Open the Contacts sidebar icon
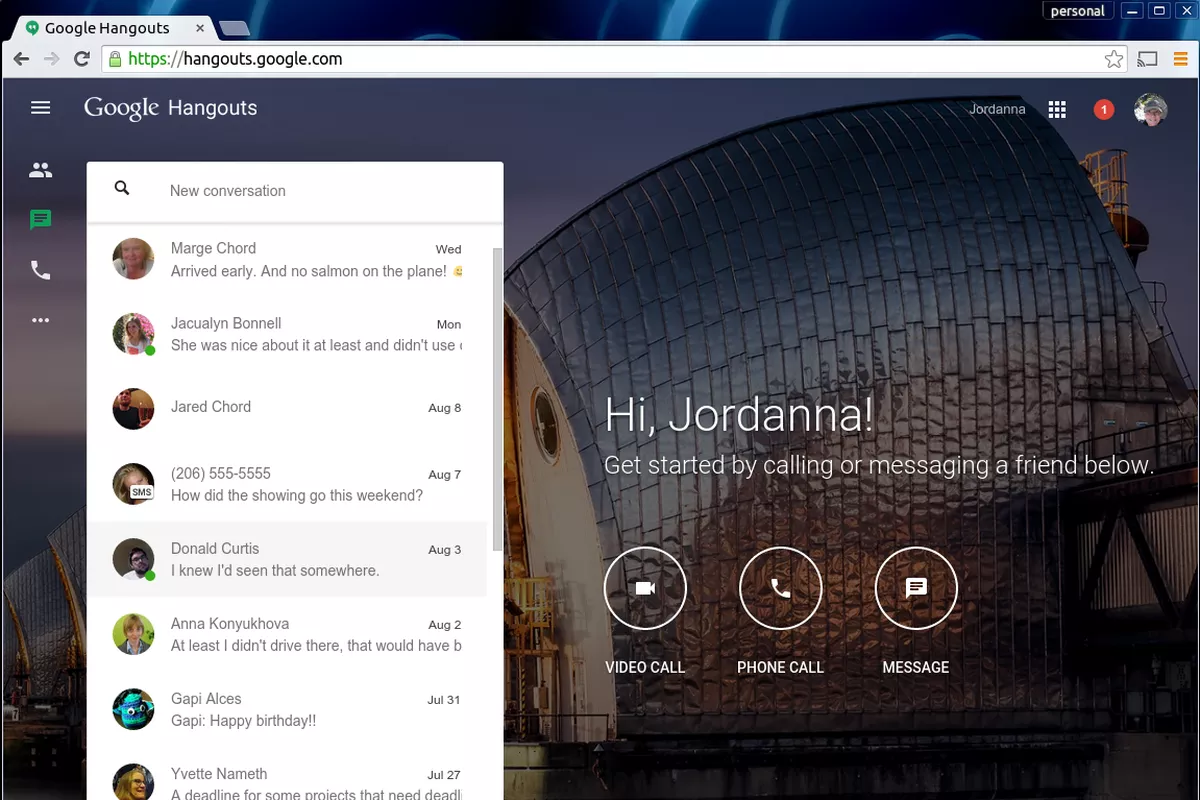Viewport: 1200px width, 800px height. click(x=41, y=170)
